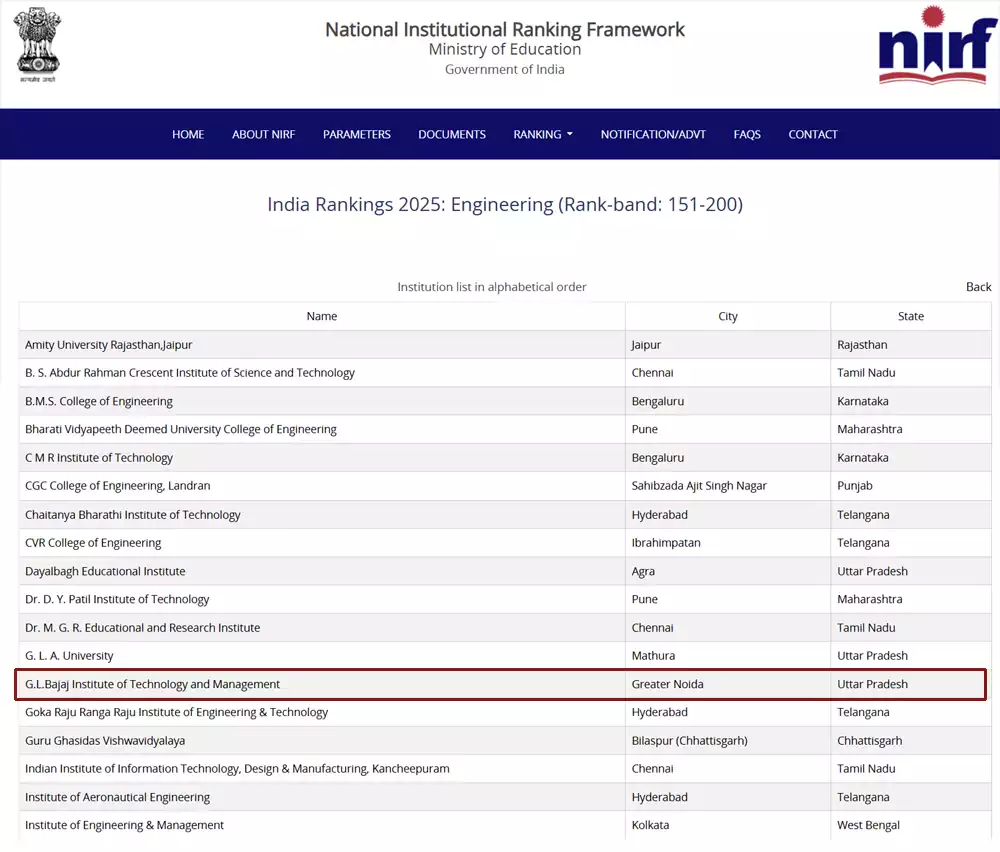Open the PARAMETERS menu item
1000x852 pixels.
(356, 134)
